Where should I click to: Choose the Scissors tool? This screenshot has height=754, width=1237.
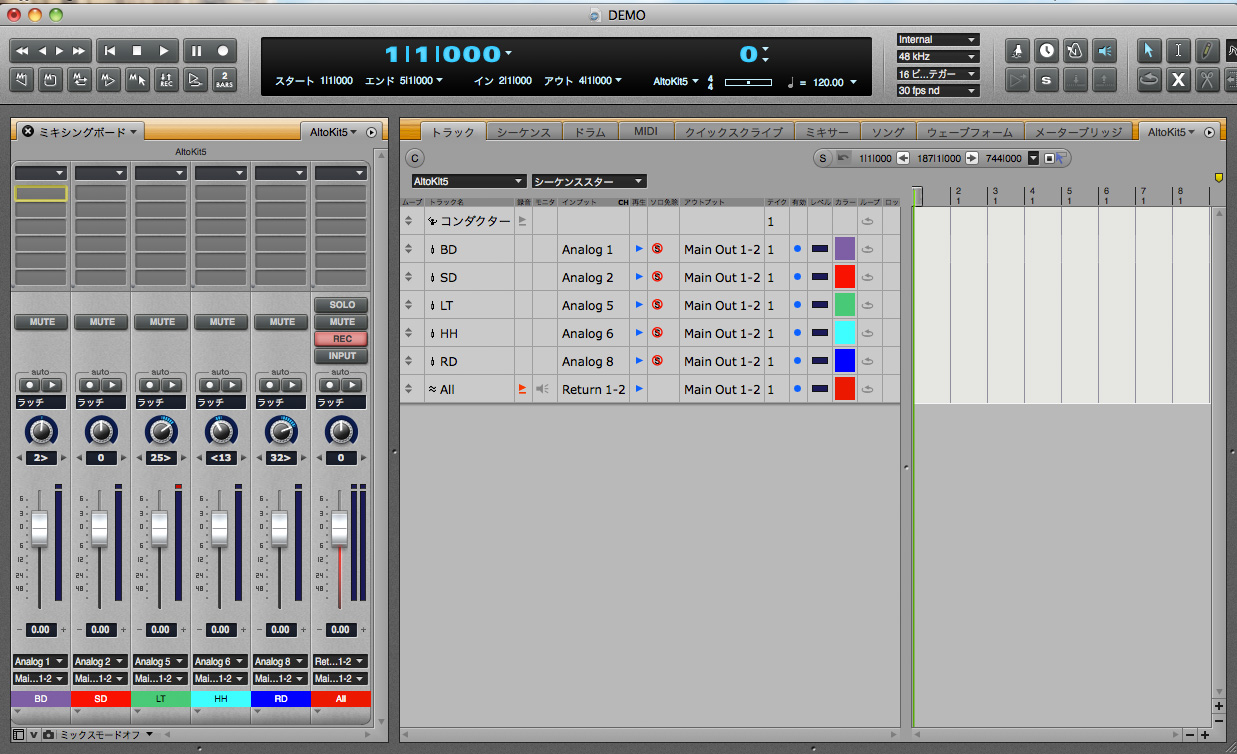(x=1207, y=80)
